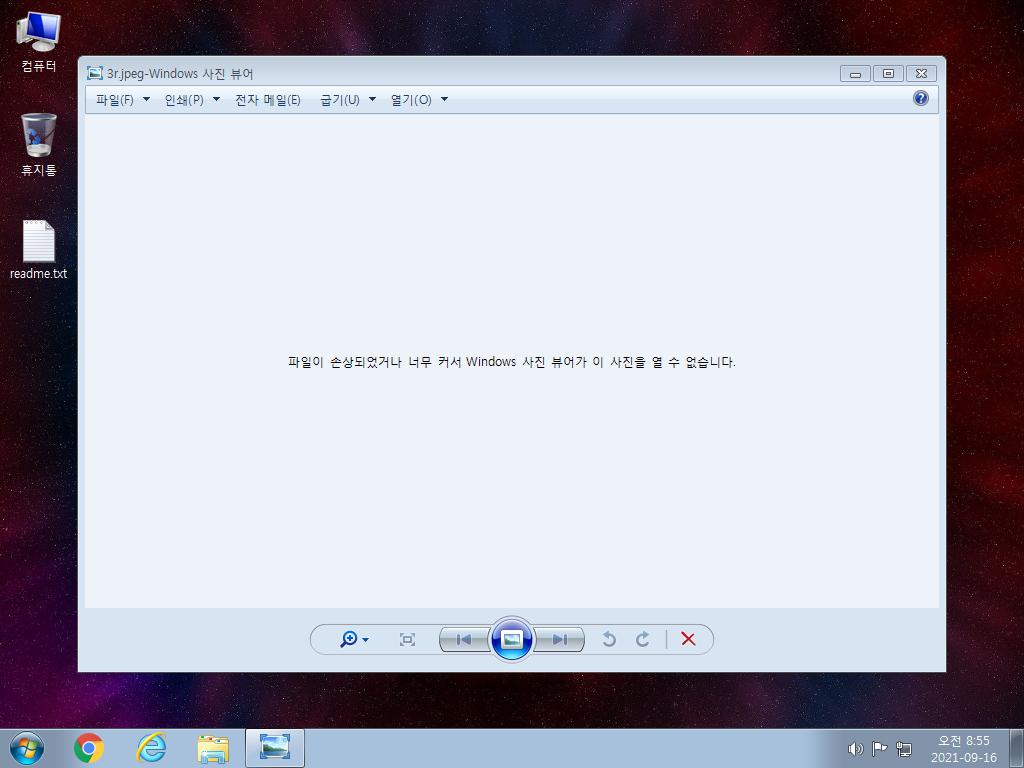Click the clock showing 오전 8:55
Image resolution: width=1024 pixels, height=768 pixels.
point(964,748)
